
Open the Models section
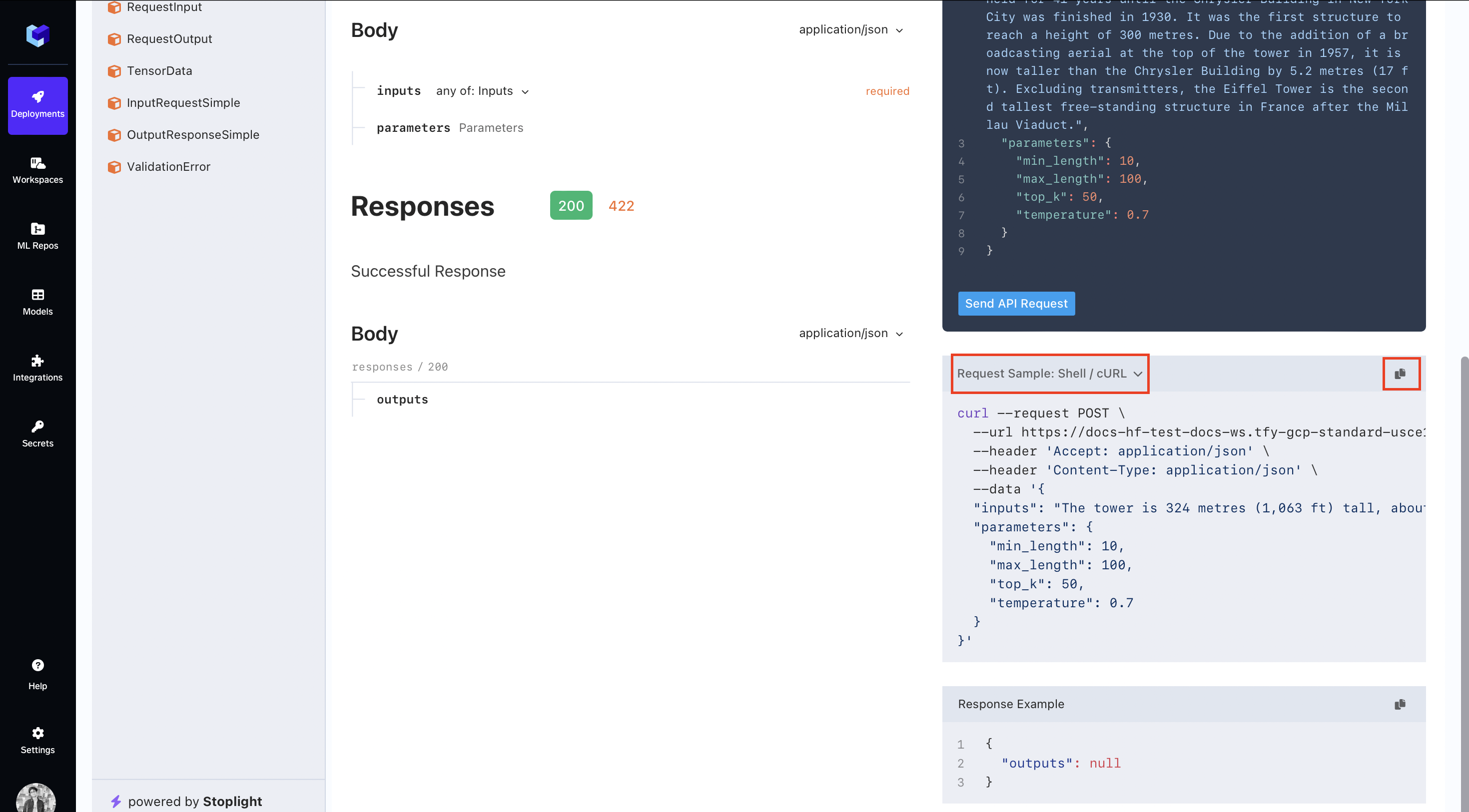[37, 302]
